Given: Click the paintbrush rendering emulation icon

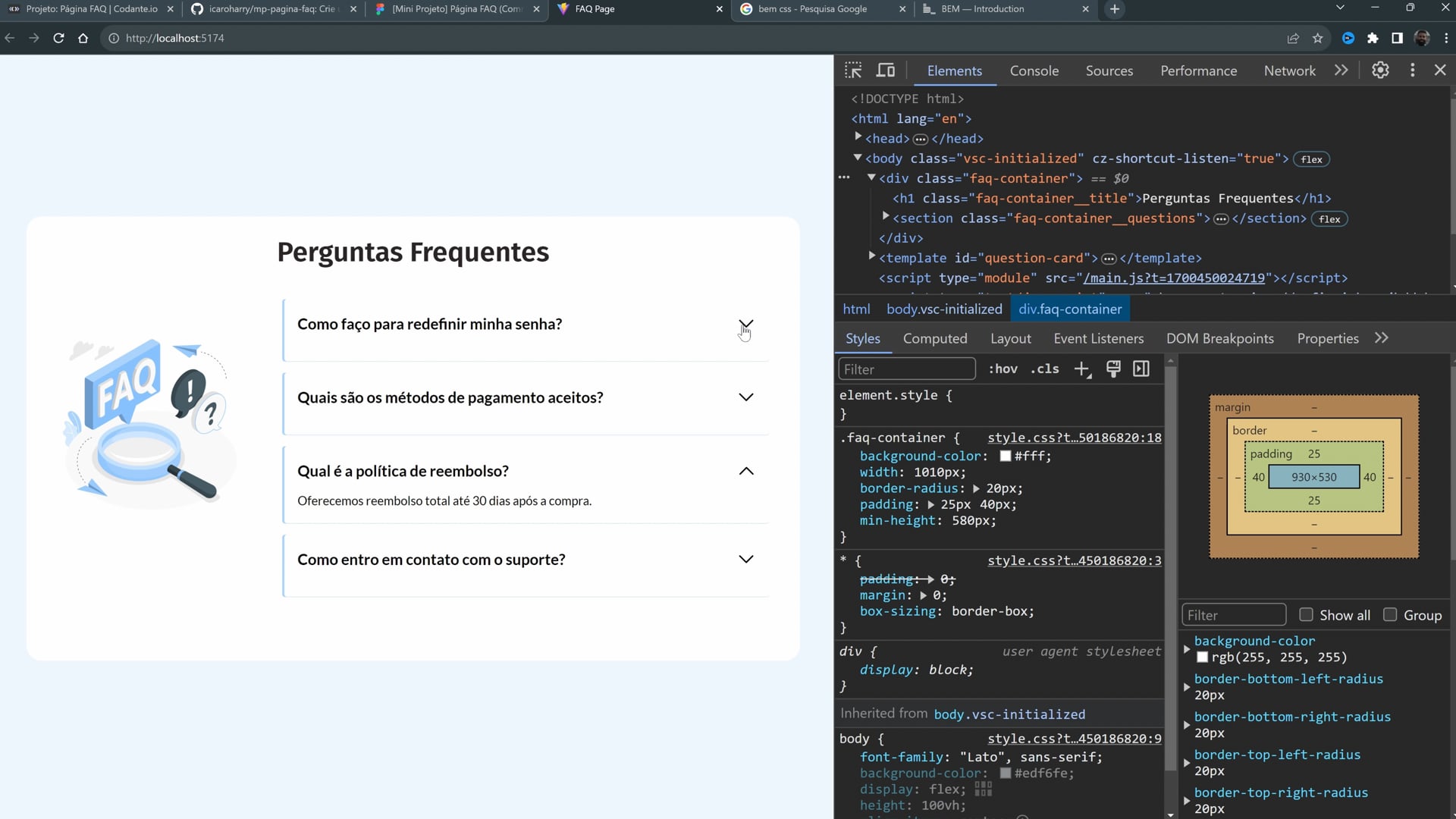Looking at the screenshot, I should coord(1113,369).
